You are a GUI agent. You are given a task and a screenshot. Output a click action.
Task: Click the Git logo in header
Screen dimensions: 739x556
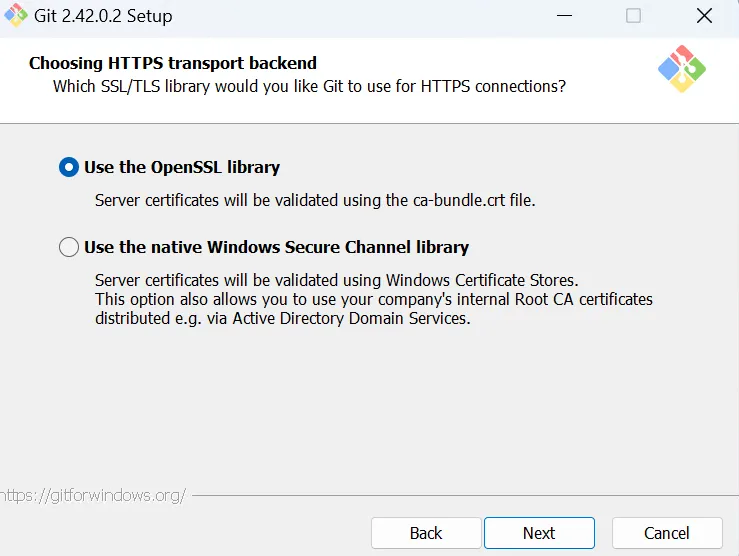[682, 69]
